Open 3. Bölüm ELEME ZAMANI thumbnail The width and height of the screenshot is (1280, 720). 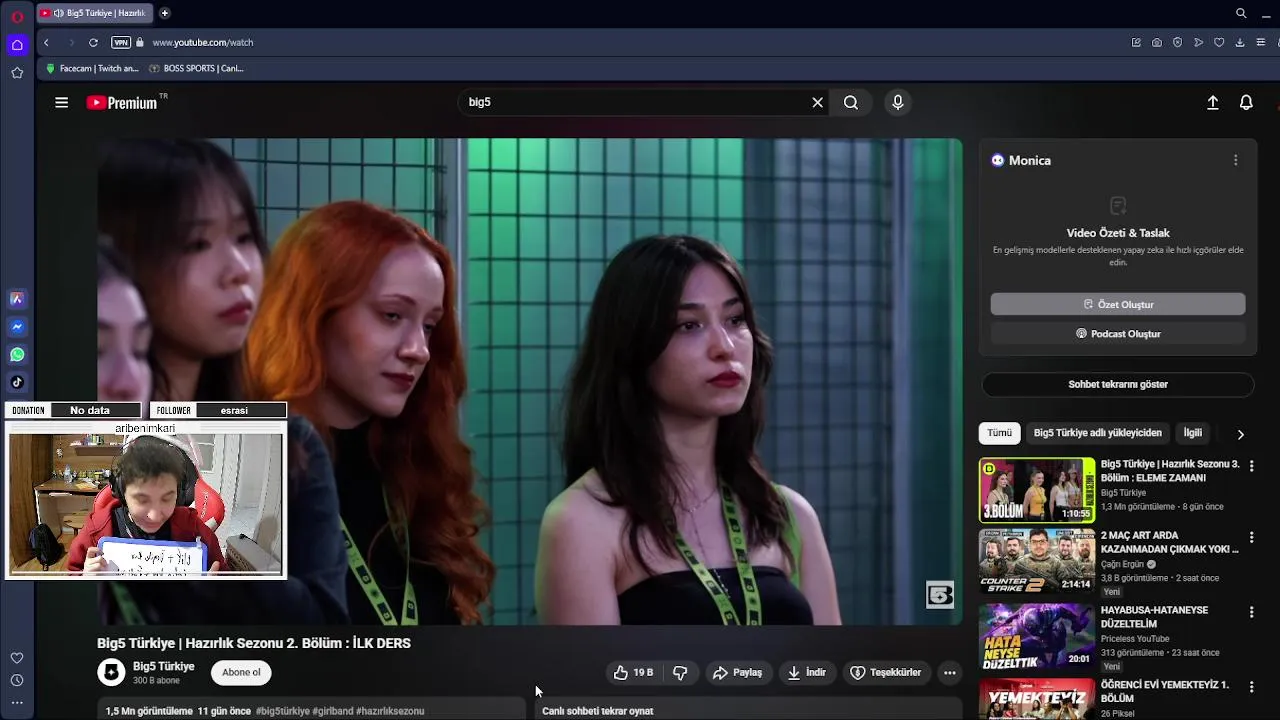1037,490
